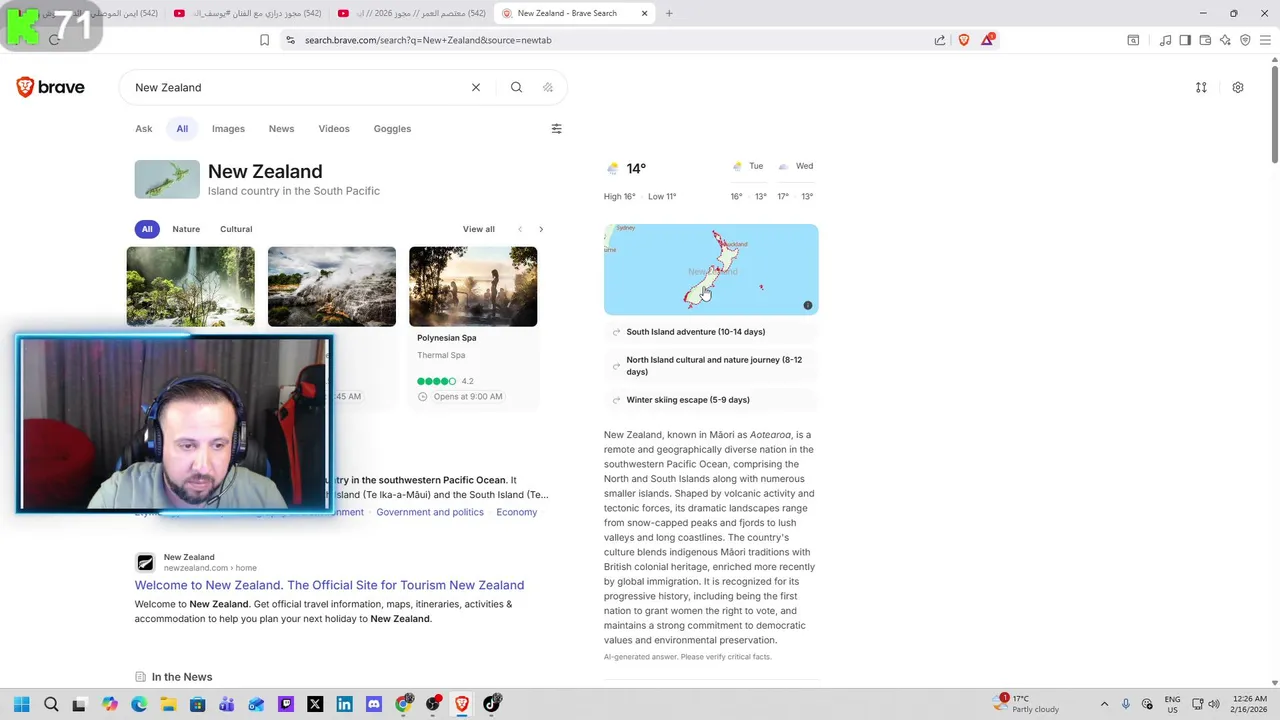1280x720 pixels.
Task: Open Brave Shields lion icon
Action: point(964,40)
